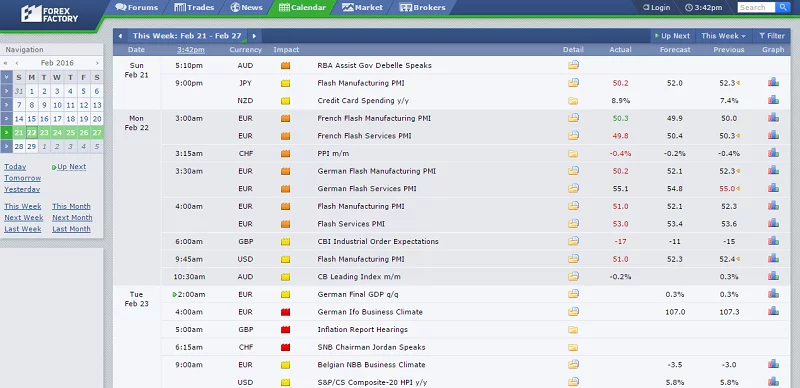Select day 15 in the mini calendar
Image resolution: width=800 pixels, height=388 pixels.
click(x=32, y=119)
